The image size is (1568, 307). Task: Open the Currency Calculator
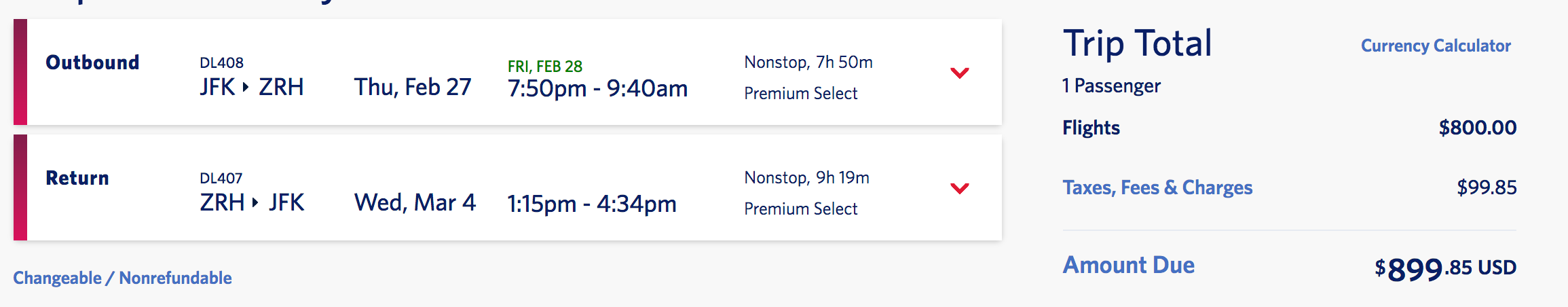click(x=1436, y=46)
